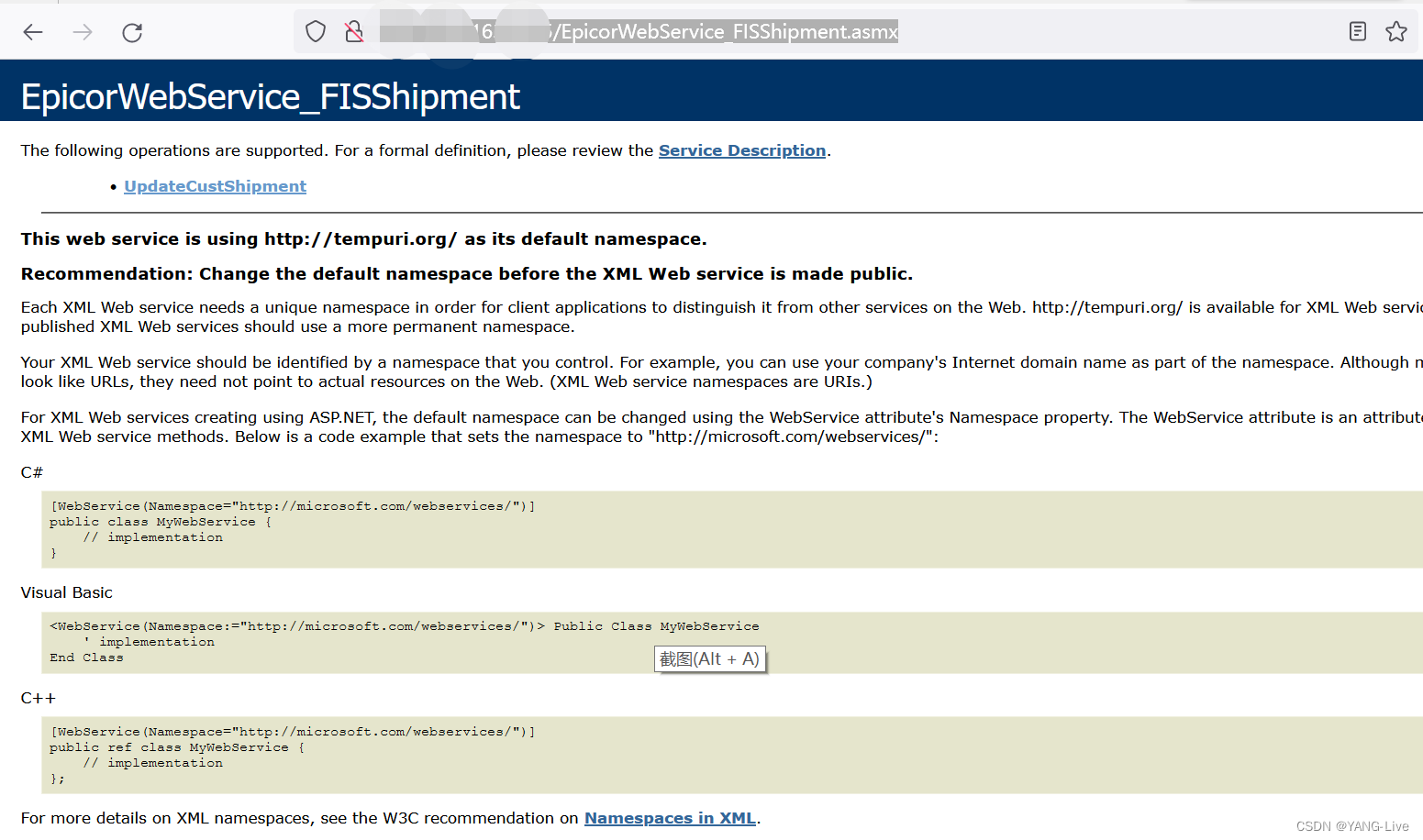This screenshot has height=840, width=1423.
Task: Click the EpicorWebService_FISShipment page heading
Action: pyautogui.click(x=271, y=96)
